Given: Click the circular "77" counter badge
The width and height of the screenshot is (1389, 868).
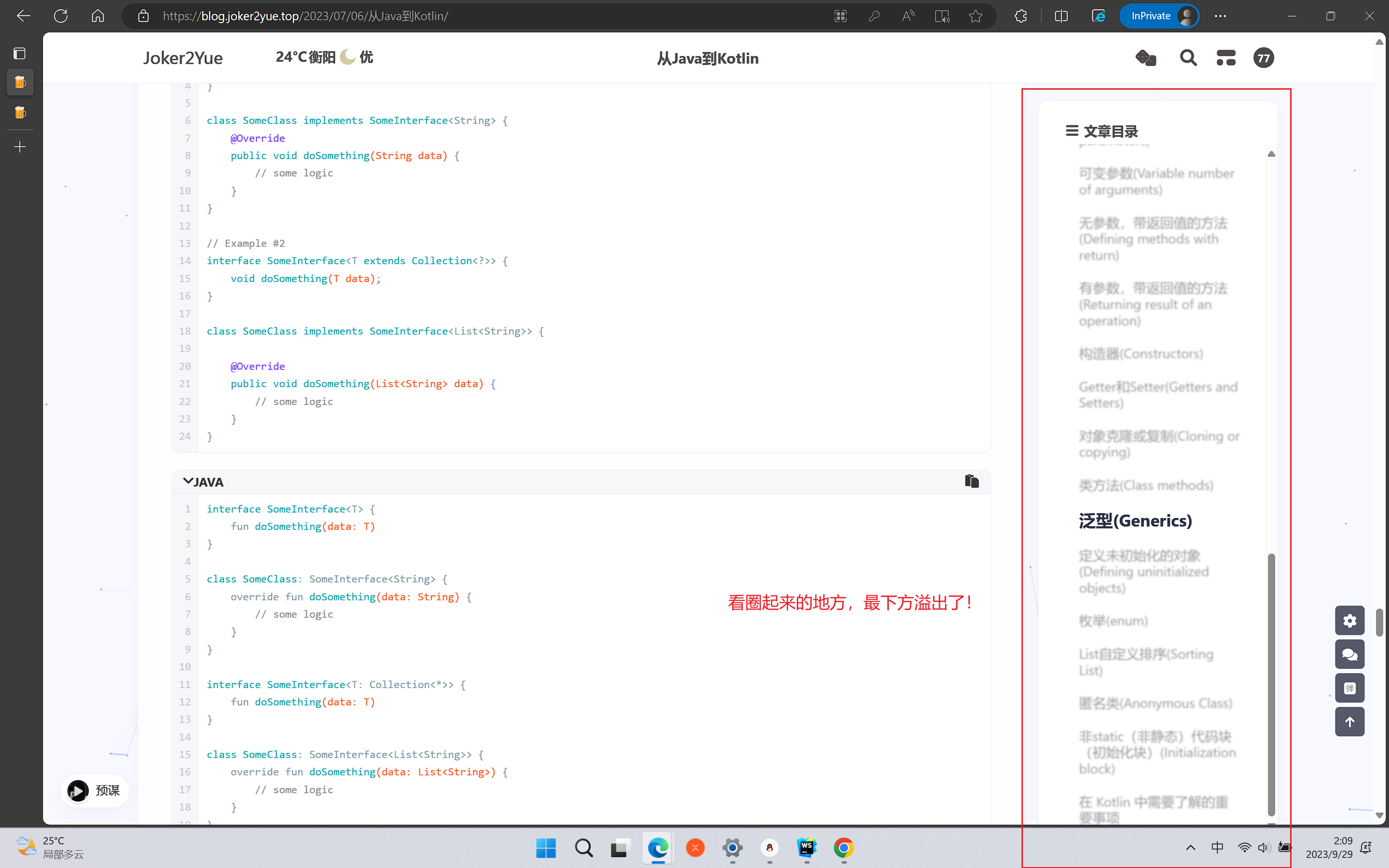Looking at the screenshot, I should (x=1263, y=57).
